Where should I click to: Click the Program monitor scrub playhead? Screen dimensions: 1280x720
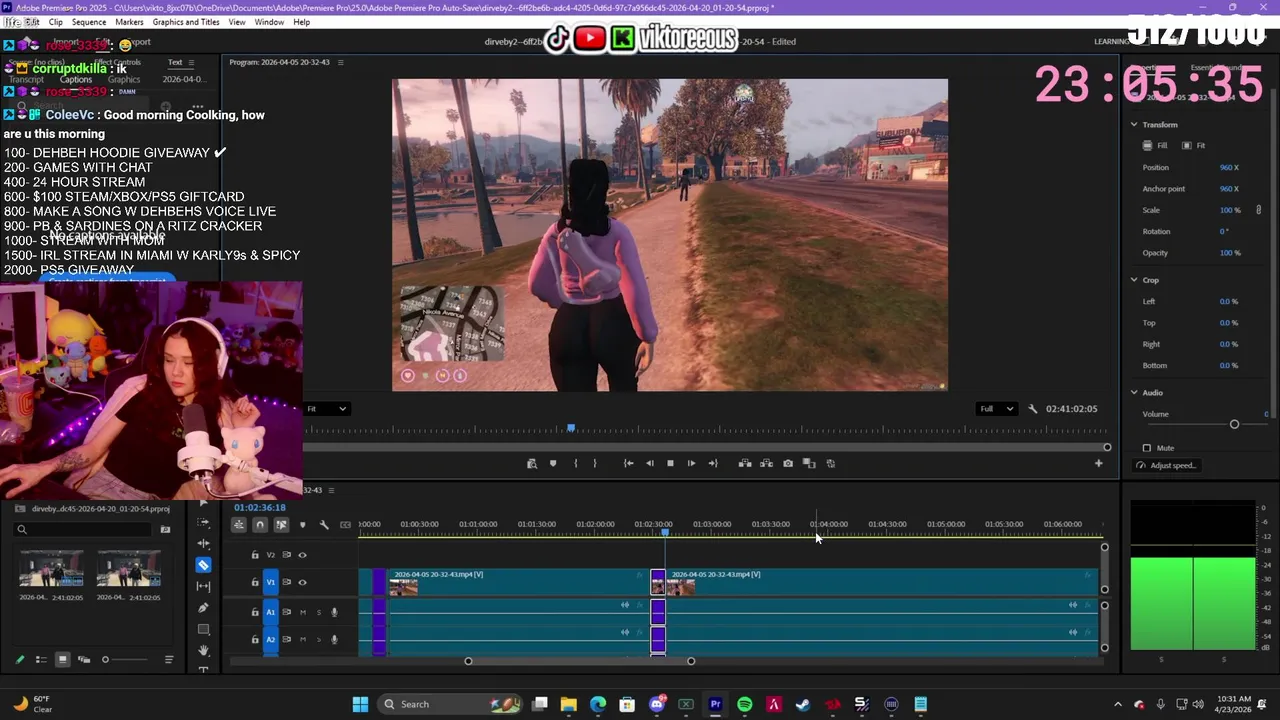click(x=571, y=428)
